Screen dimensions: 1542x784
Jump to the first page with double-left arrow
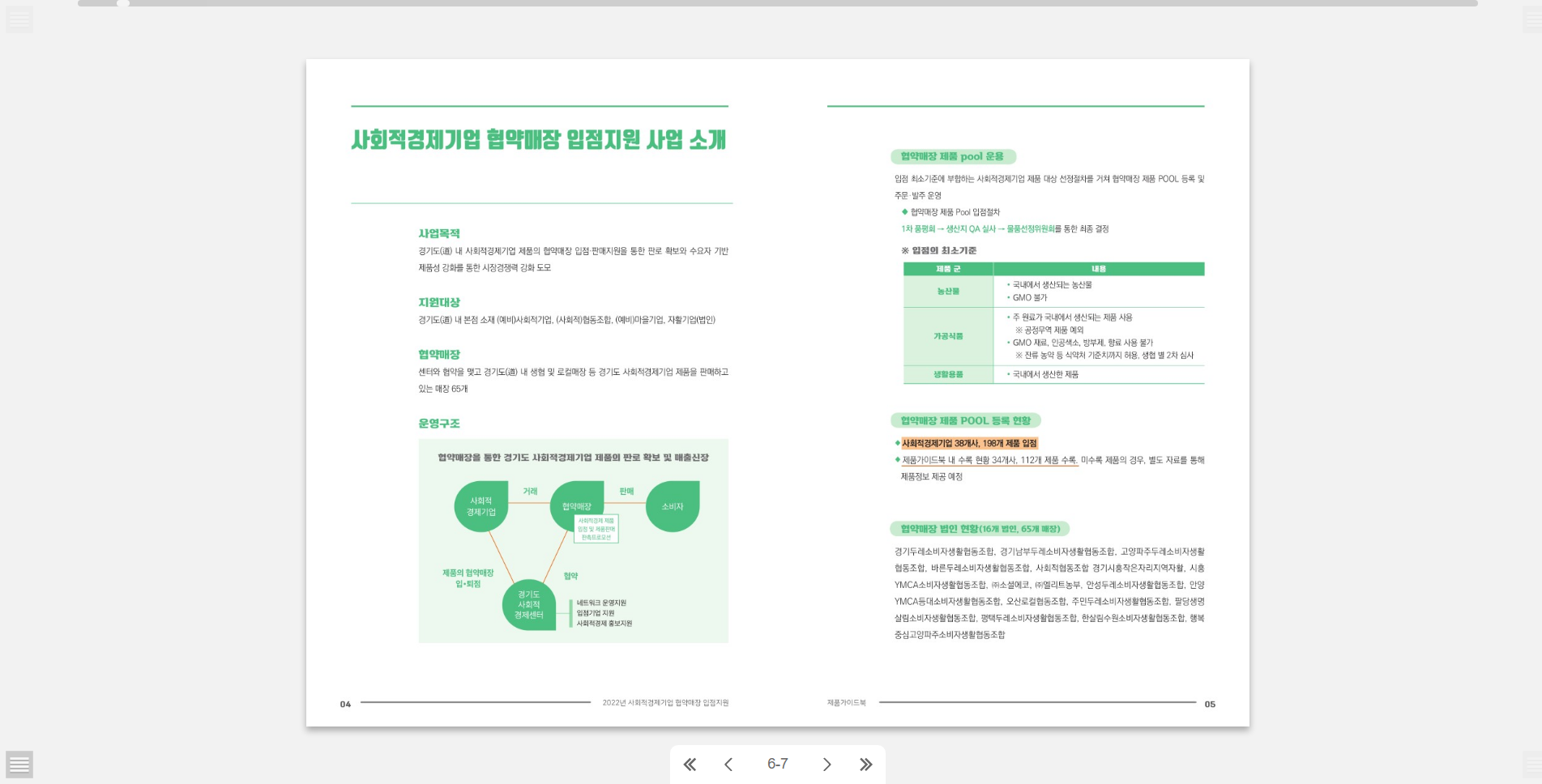point(690,765)
